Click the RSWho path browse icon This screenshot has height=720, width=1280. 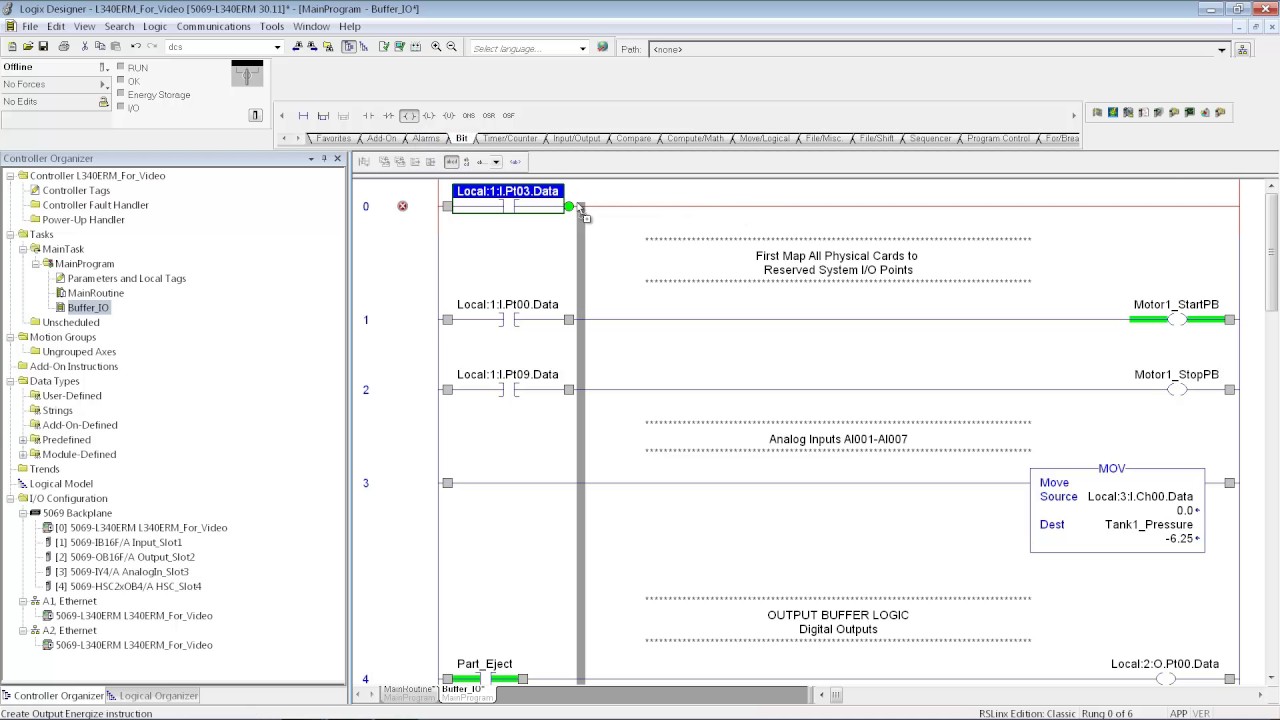coord(1243,49)
